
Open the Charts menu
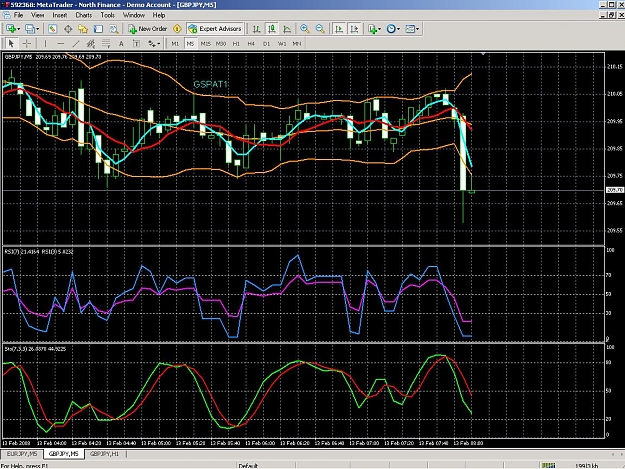pyautogui.click(x=84, y=15)
